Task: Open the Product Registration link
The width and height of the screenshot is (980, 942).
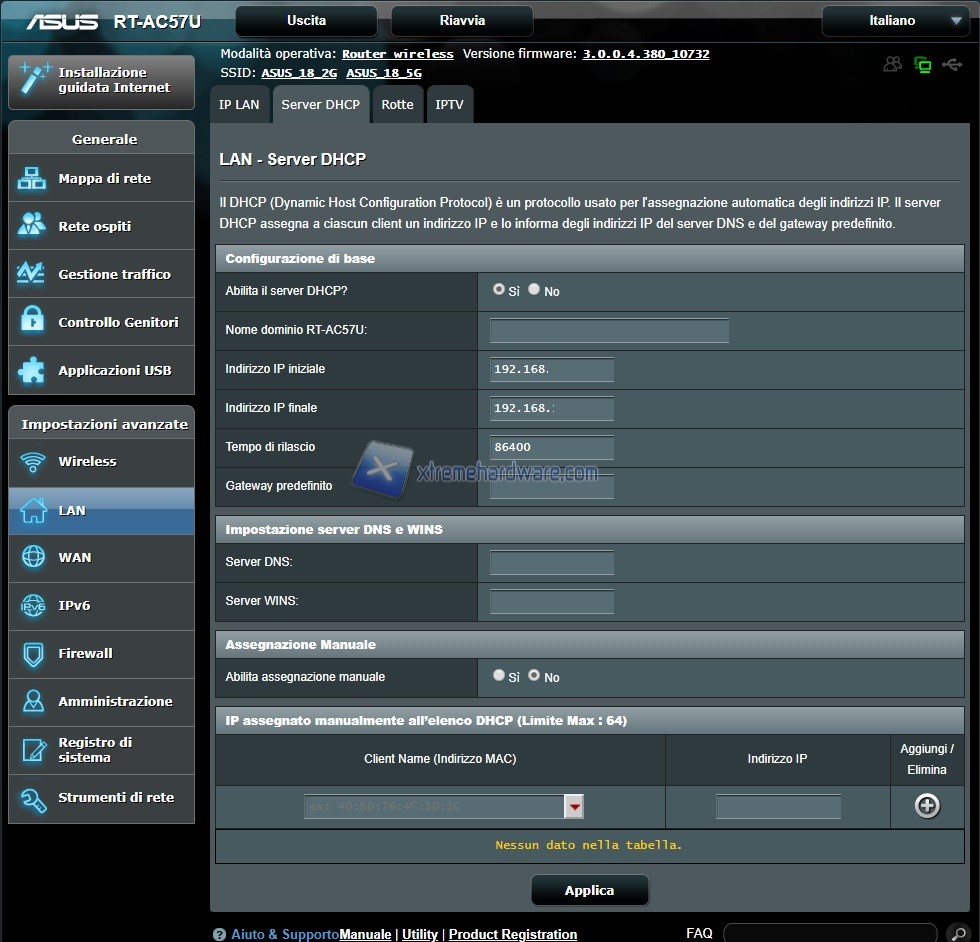Action: [x=512, y=934]
